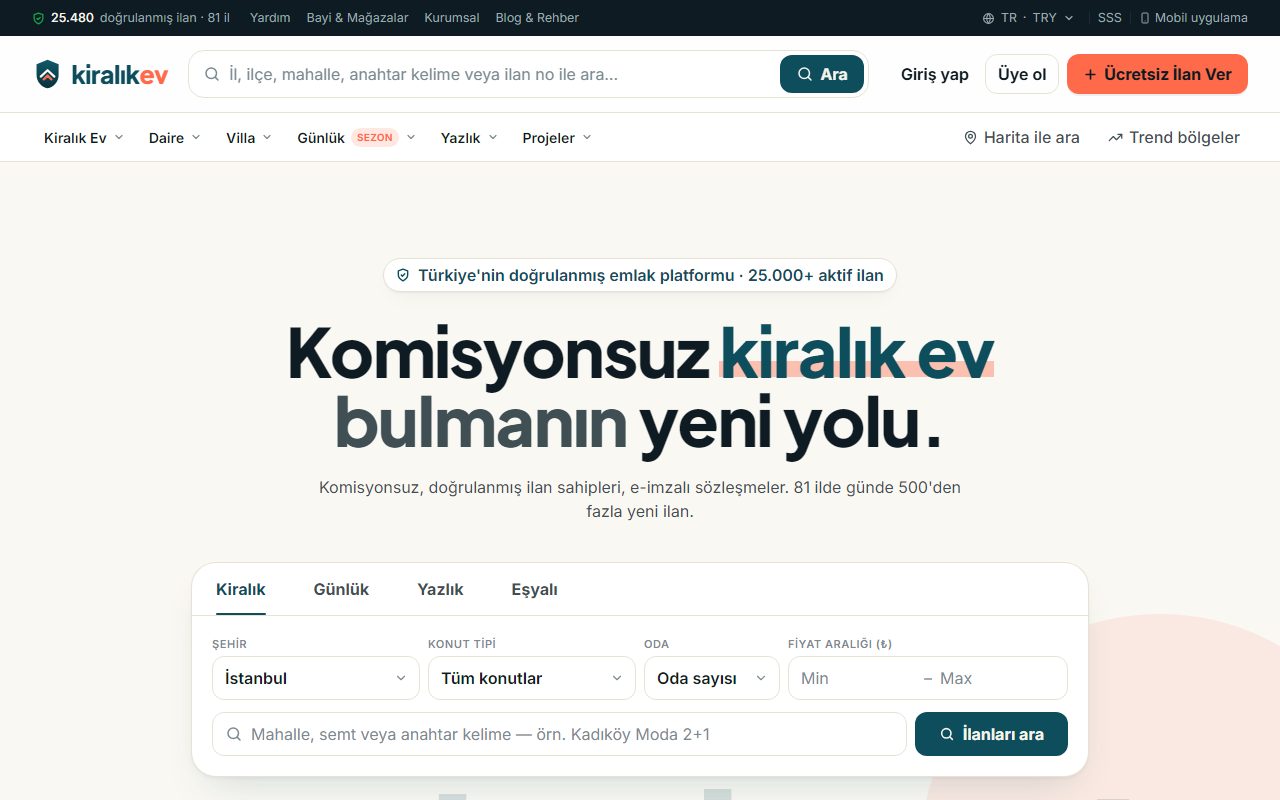Switch to the Kiralık tab

241,590
